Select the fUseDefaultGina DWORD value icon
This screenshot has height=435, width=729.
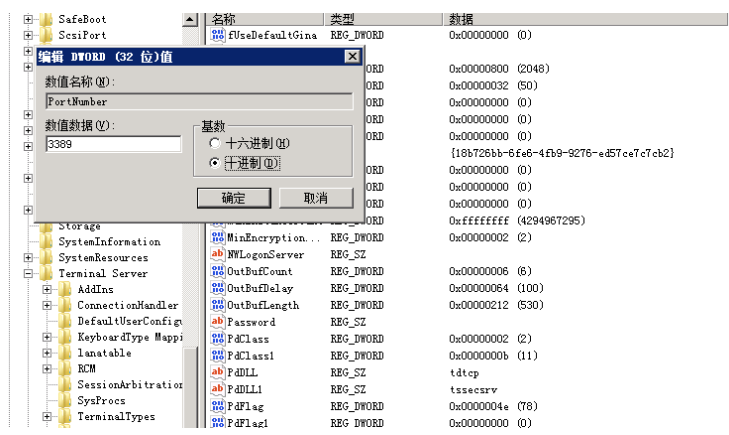[217, 35]
